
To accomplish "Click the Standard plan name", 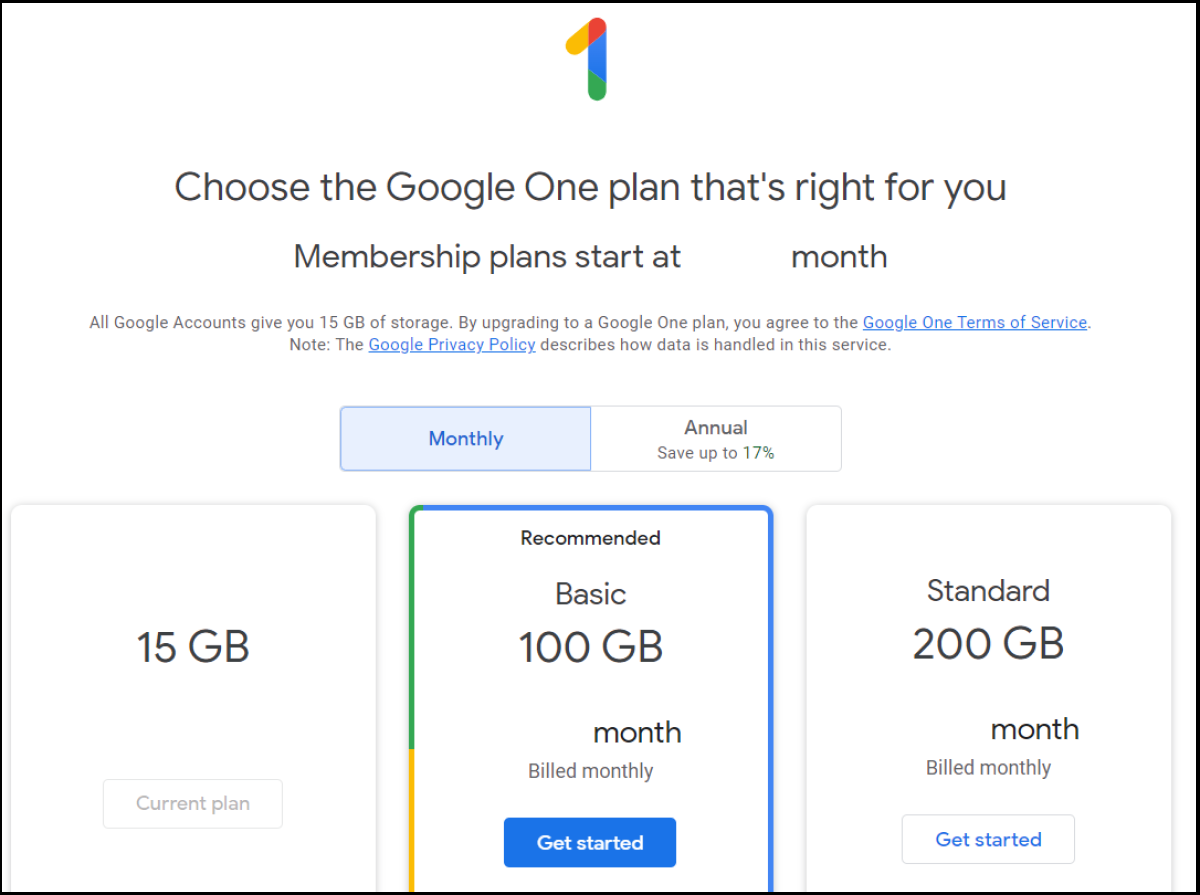I will [988, 591].
